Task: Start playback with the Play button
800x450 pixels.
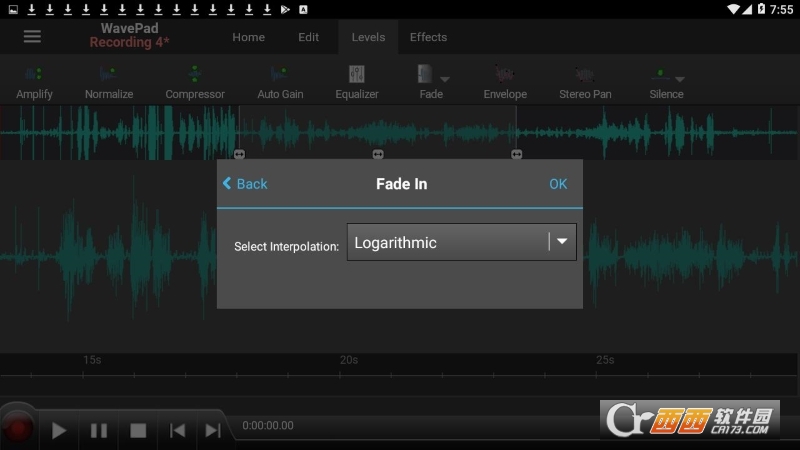Action: click(59, 430)
